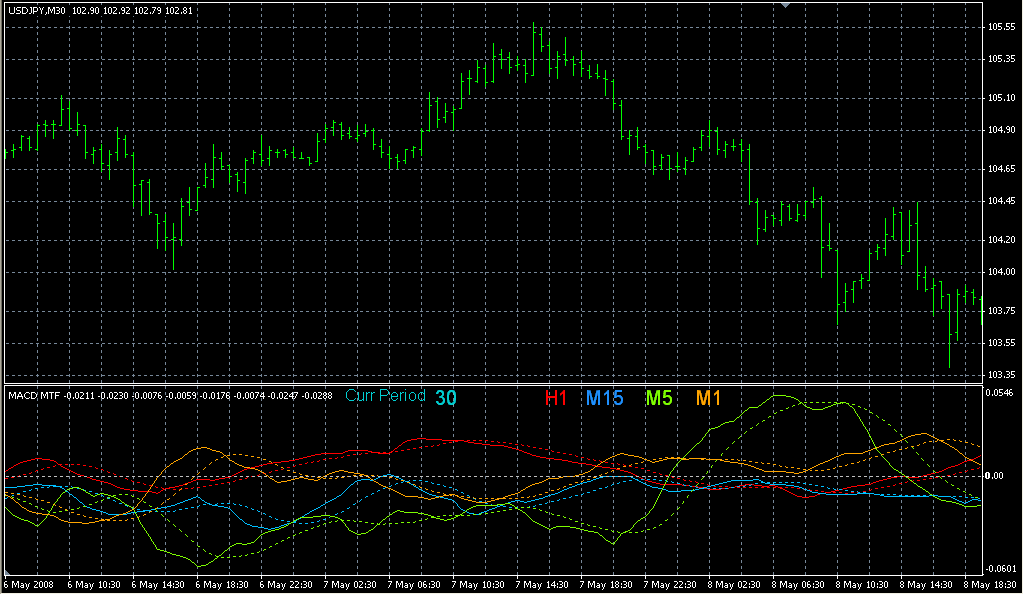Click the 6 May 2008 date label
This screenshot has height=594, width=1024.
coord(31,584)
